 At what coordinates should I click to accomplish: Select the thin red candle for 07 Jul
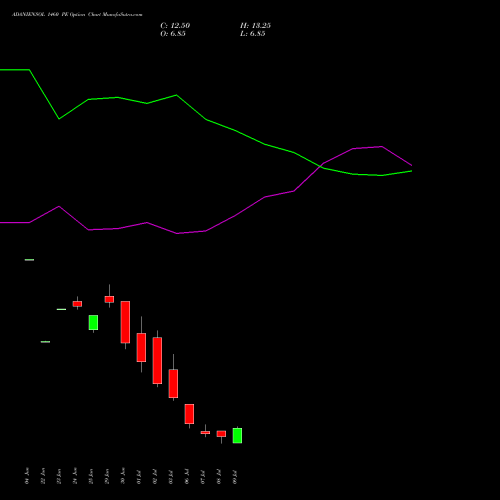(205, 433)
